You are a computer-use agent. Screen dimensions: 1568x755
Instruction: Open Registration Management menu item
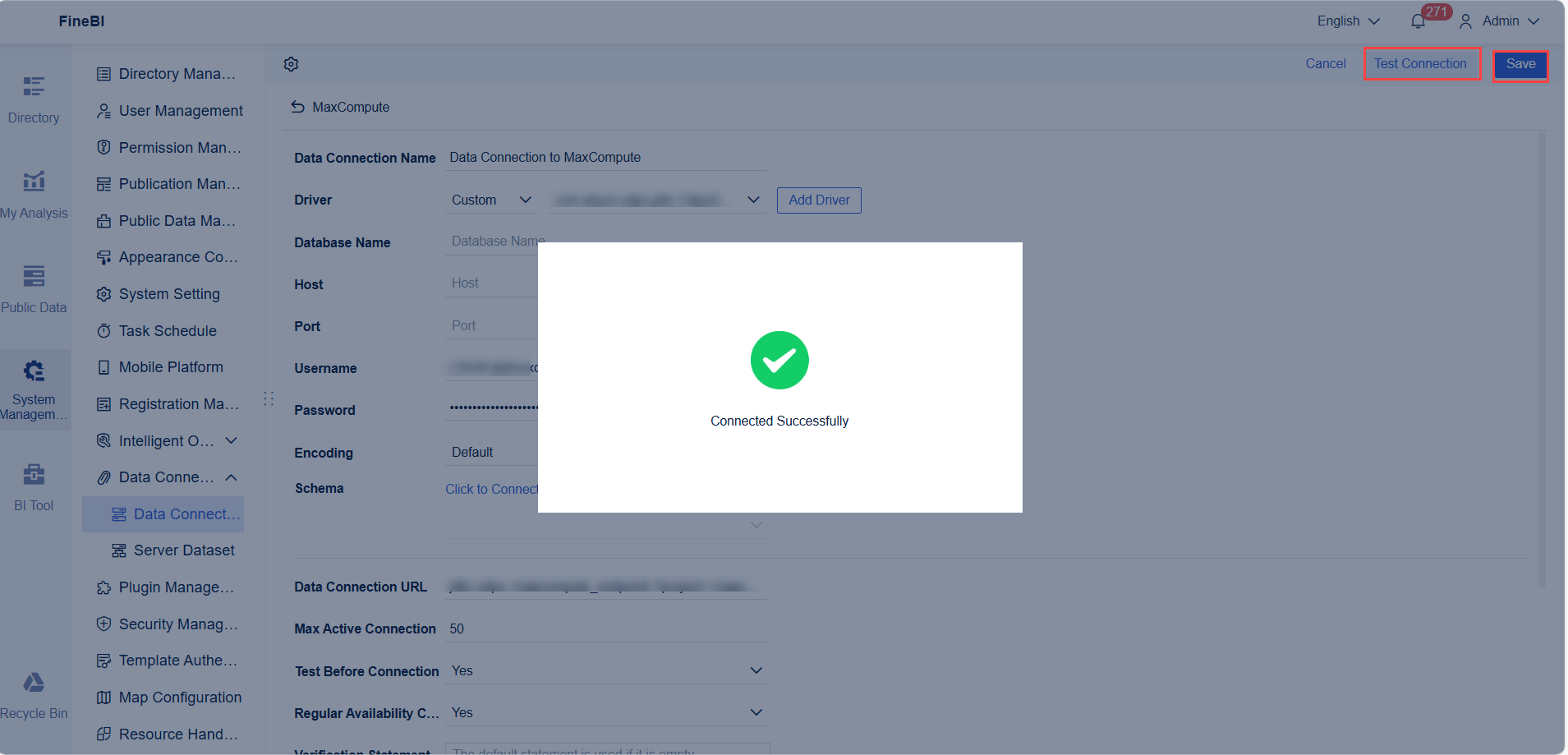[168, 404]
